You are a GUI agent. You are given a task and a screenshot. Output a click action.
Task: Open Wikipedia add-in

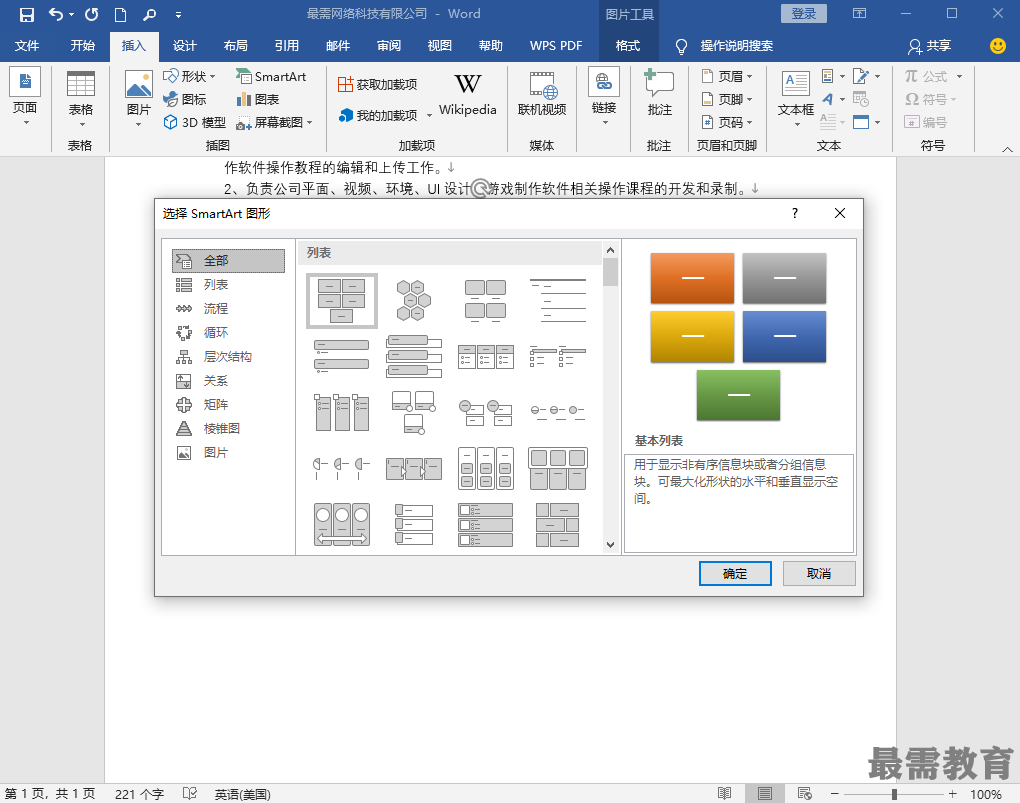[x=468, y=94]
